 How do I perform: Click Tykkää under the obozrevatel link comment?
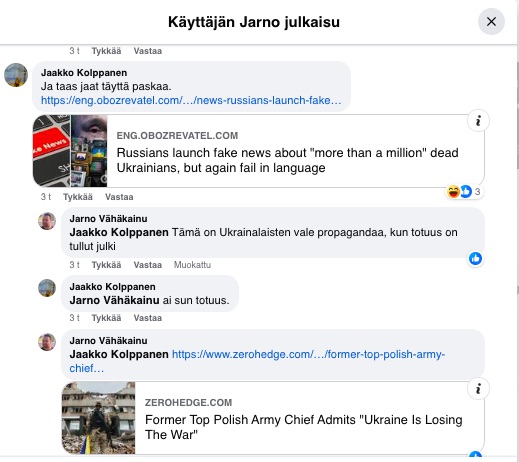(78, 197)
